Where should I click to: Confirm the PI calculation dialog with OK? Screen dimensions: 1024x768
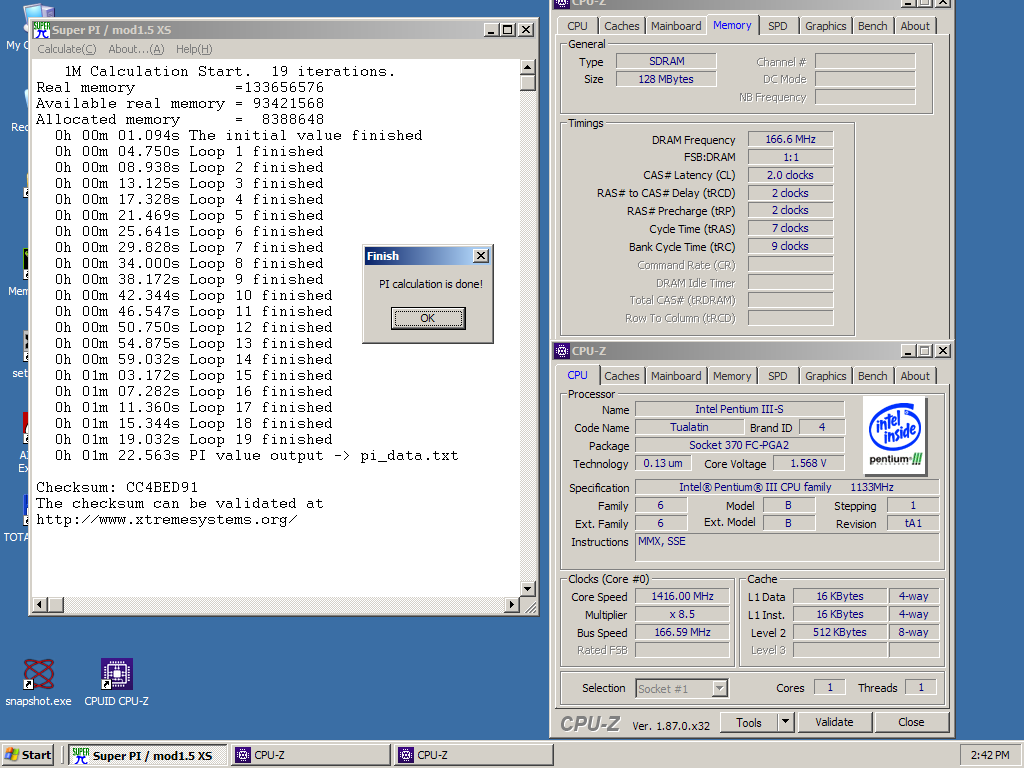pos(428,318)
